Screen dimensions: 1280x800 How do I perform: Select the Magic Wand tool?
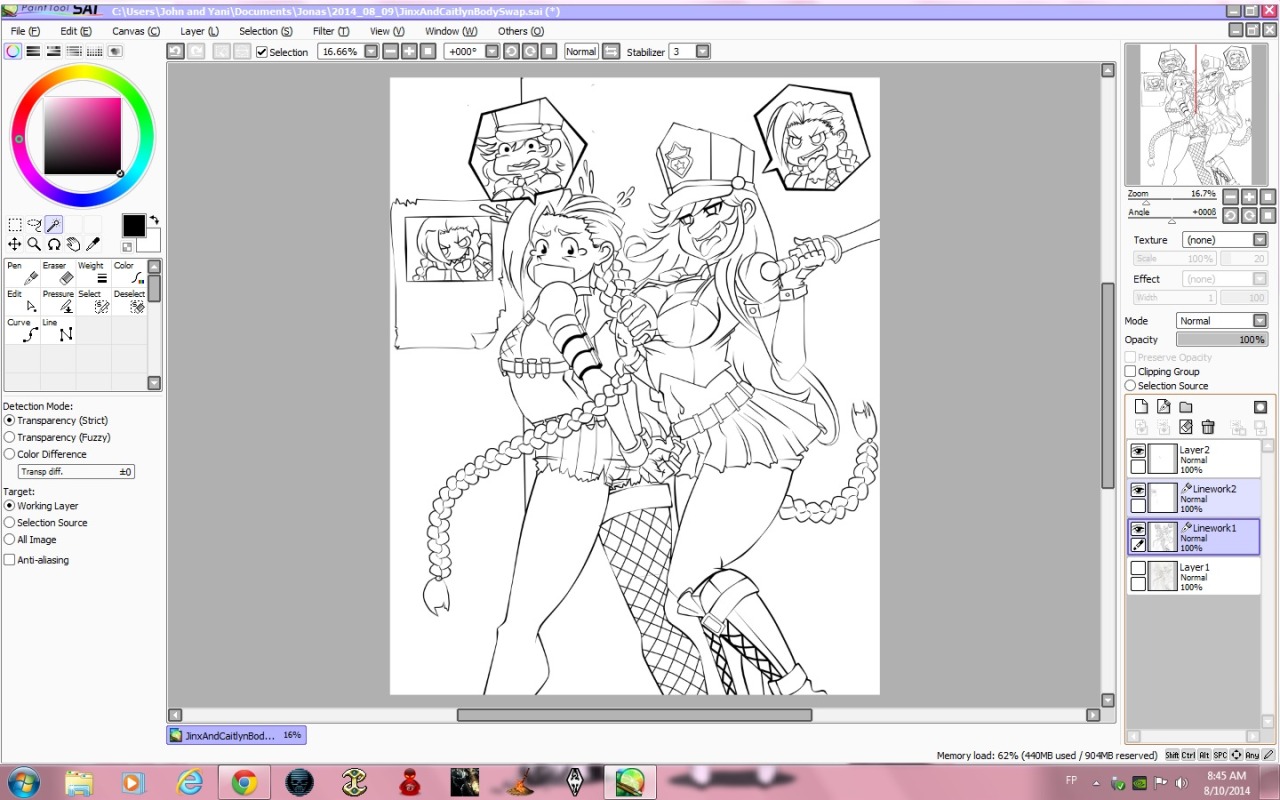pyautogui.click(x=54, y=225)
